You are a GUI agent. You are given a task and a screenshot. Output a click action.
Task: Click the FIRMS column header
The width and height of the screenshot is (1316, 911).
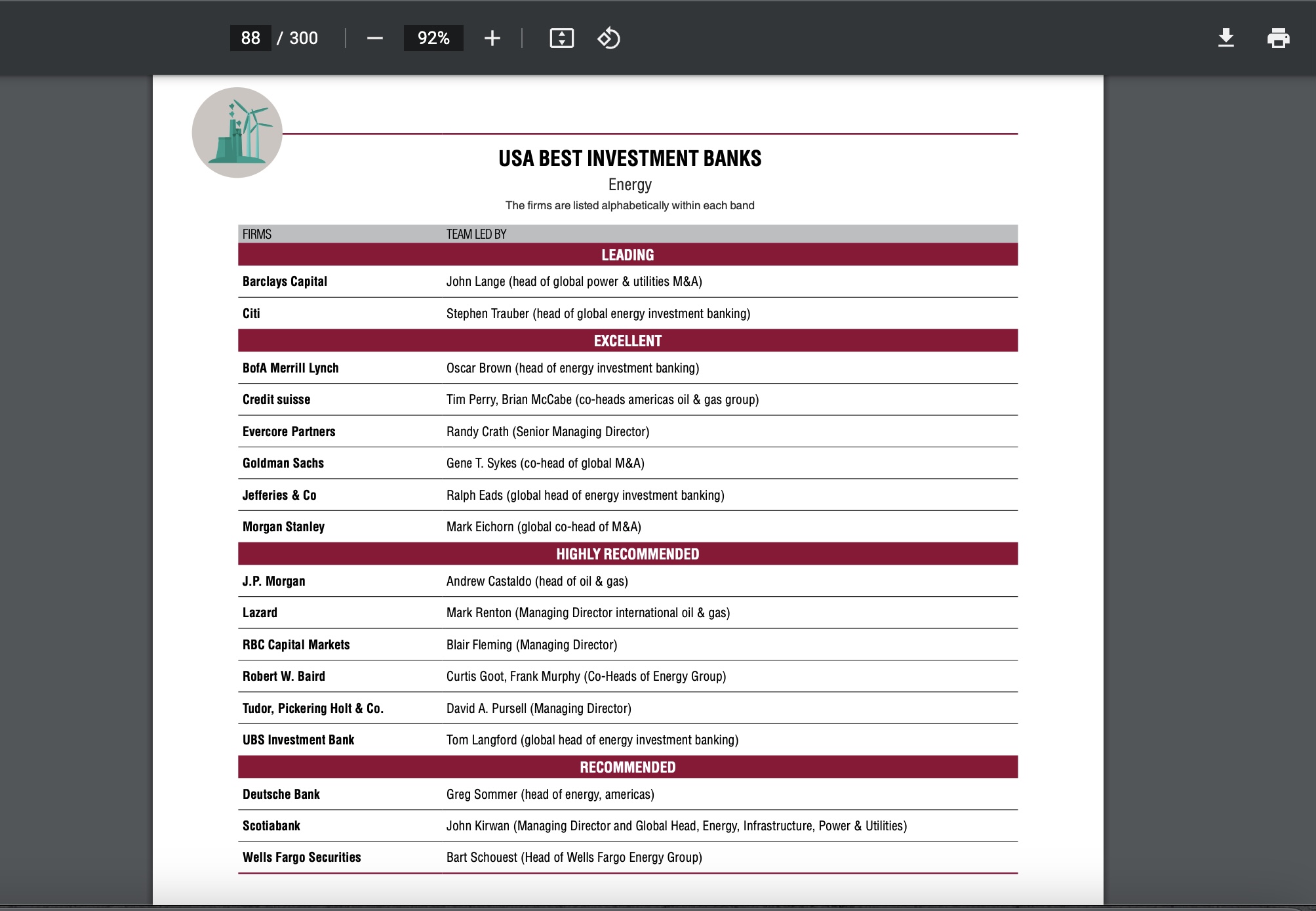256,234
